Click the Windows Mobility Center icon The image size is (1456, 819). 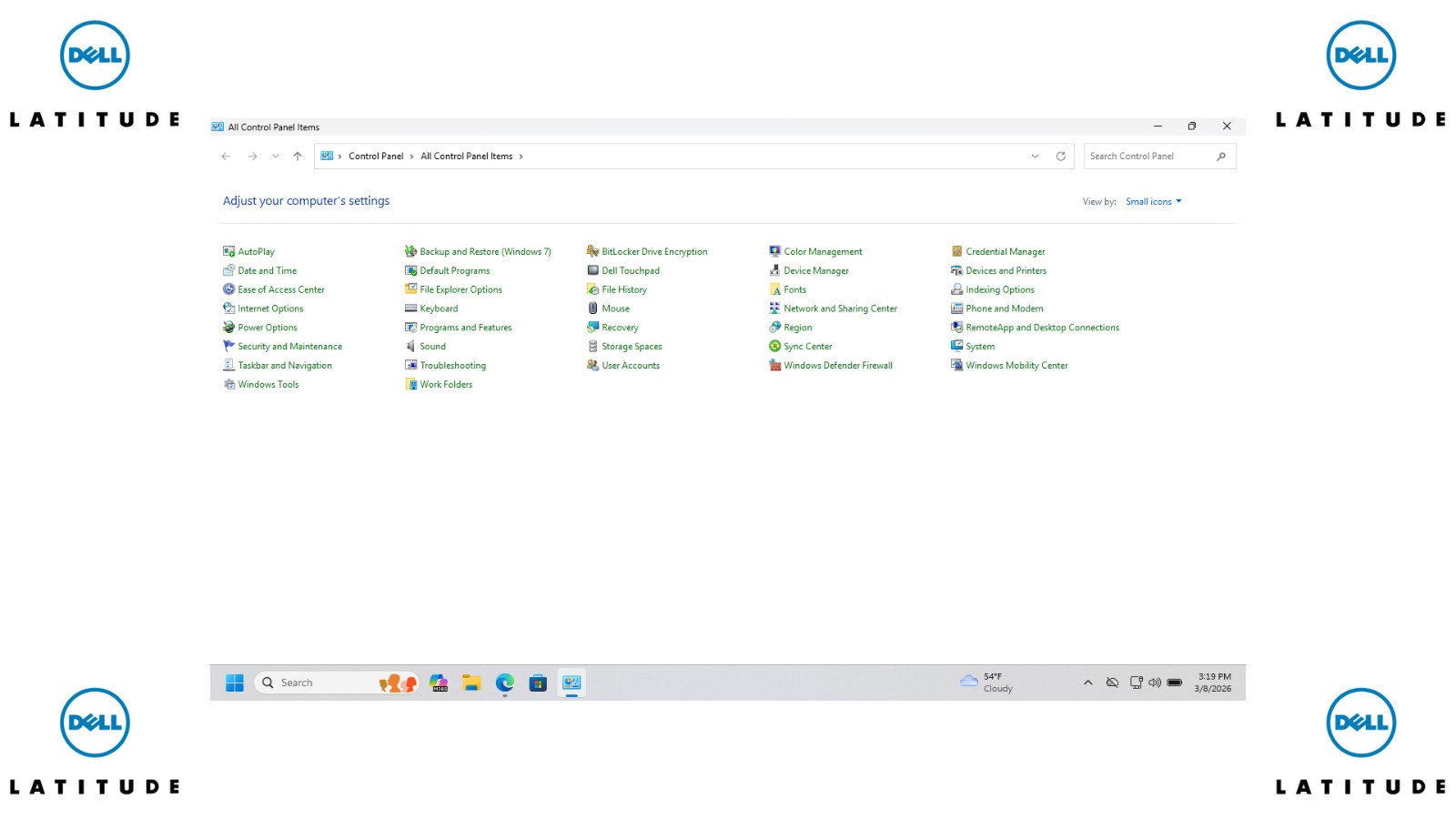pos(957,366)
